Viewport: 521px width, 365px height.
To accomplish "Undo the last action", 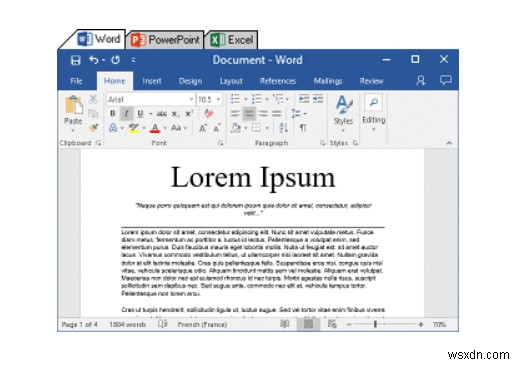I will click(x=94, y=60).
